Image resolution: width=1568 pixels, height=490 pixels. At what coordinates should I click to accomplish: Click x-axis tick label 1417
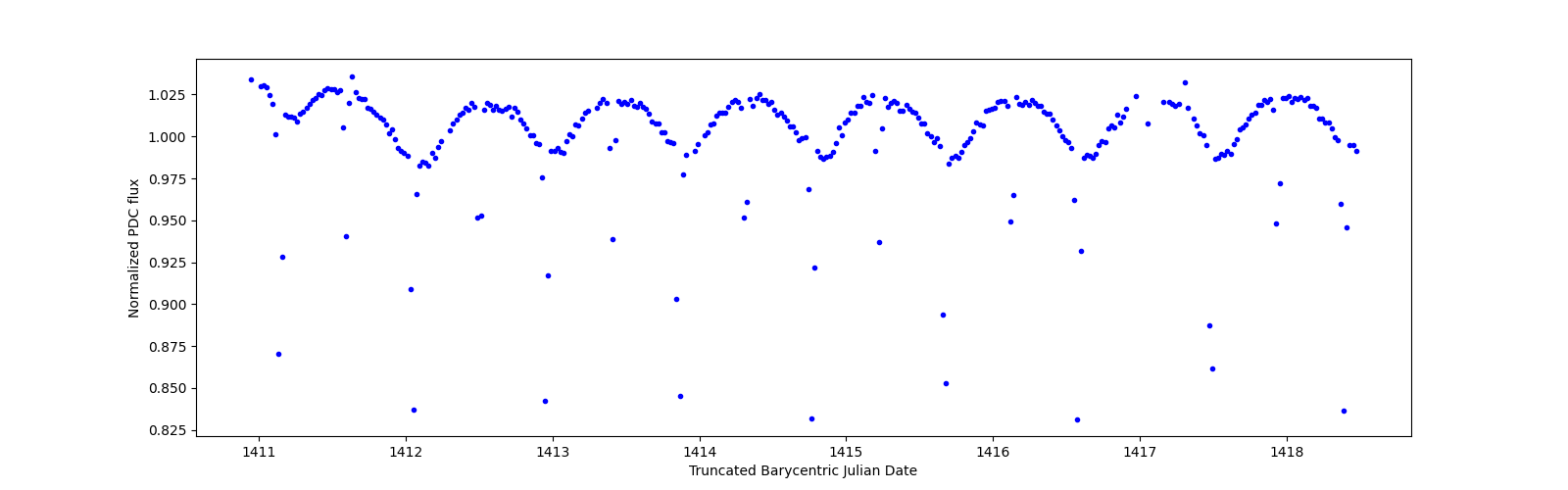pyautogui.click(x=1140, y=452)
